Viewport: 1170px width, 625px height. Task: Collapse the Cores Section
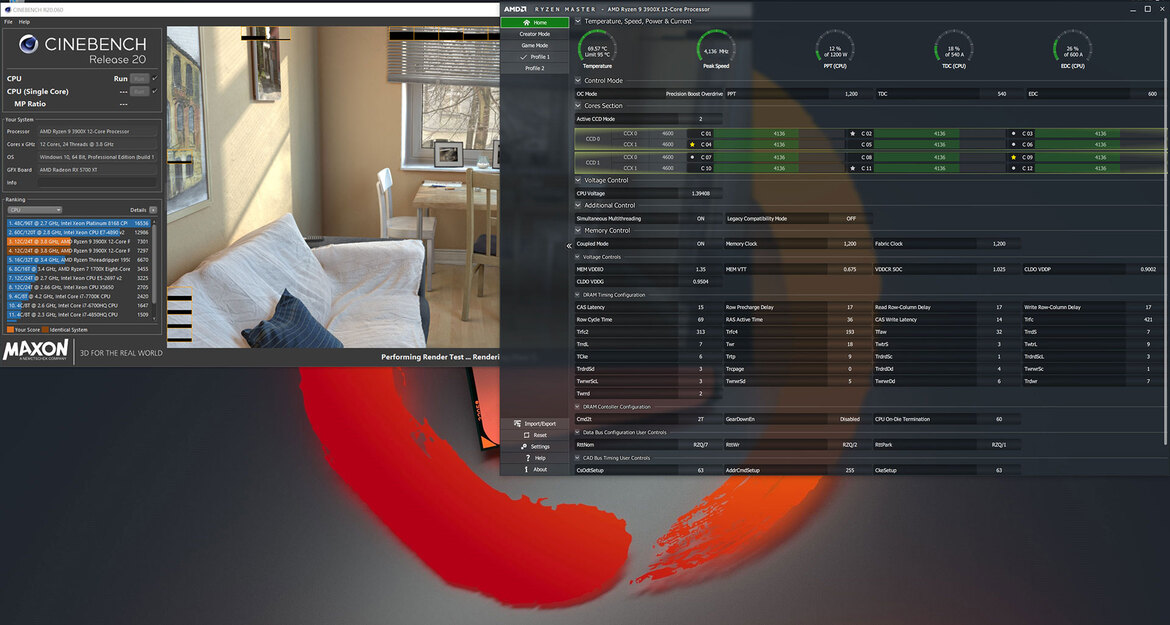point(578,106)
